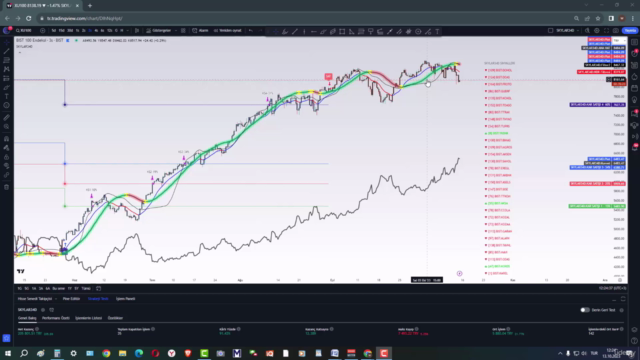Select the price label pin tool
Screen dimensions: 640x360
tap(371, 31)
